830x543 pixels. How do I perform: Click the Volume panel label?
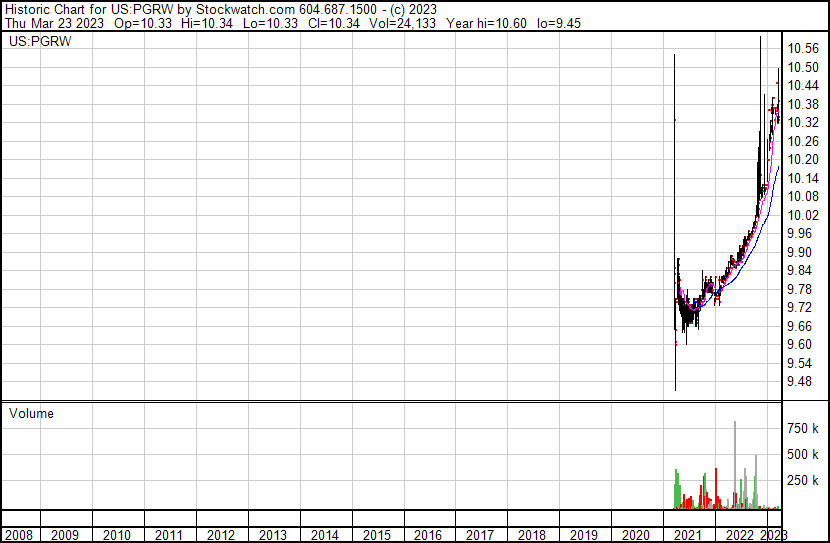pos(31,413)
